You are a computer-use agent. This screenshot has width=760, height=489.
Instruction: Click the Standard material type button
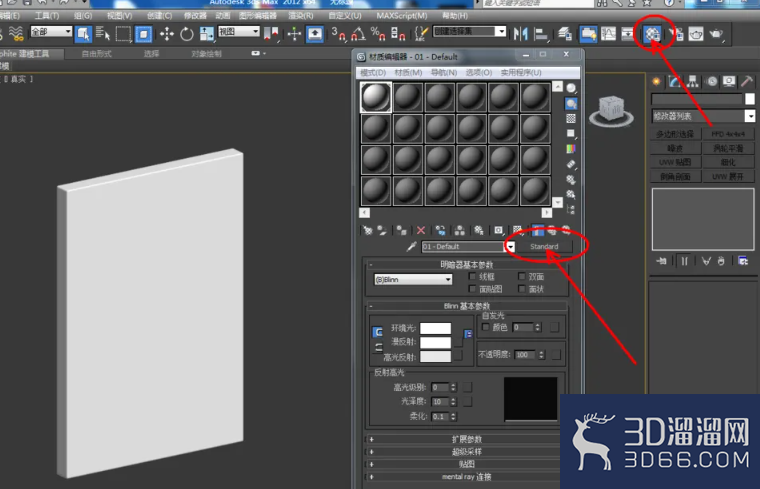pos(544,247)
